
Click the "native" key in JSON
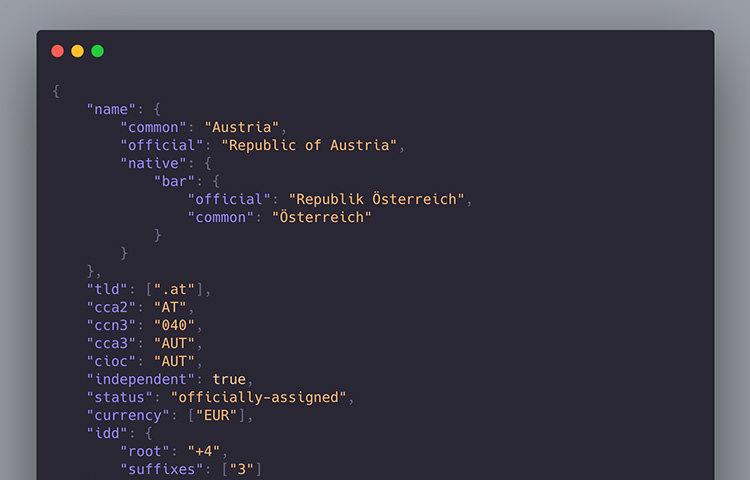(x=154, y=164)
